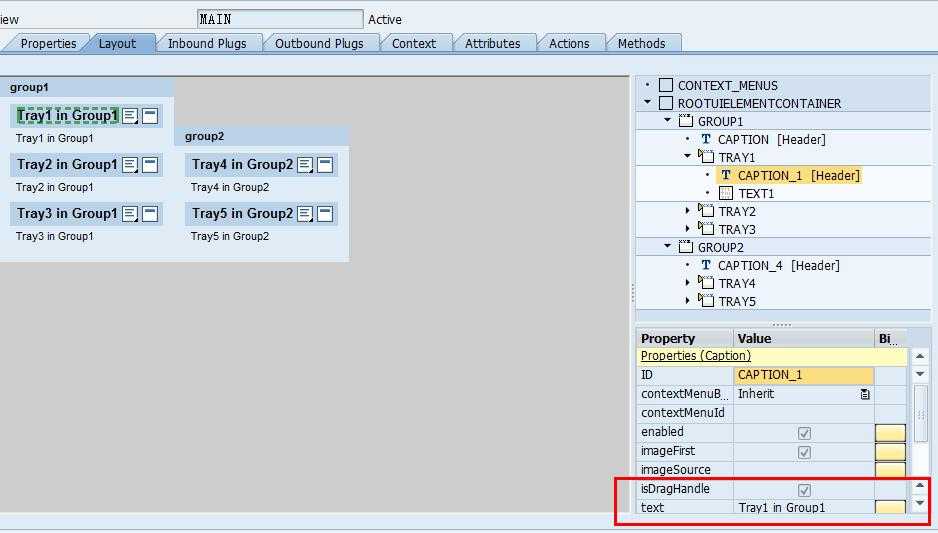Select the Tray1 in Group1 caption header
This screenshot has width=938, height=533.
point(67,115)
